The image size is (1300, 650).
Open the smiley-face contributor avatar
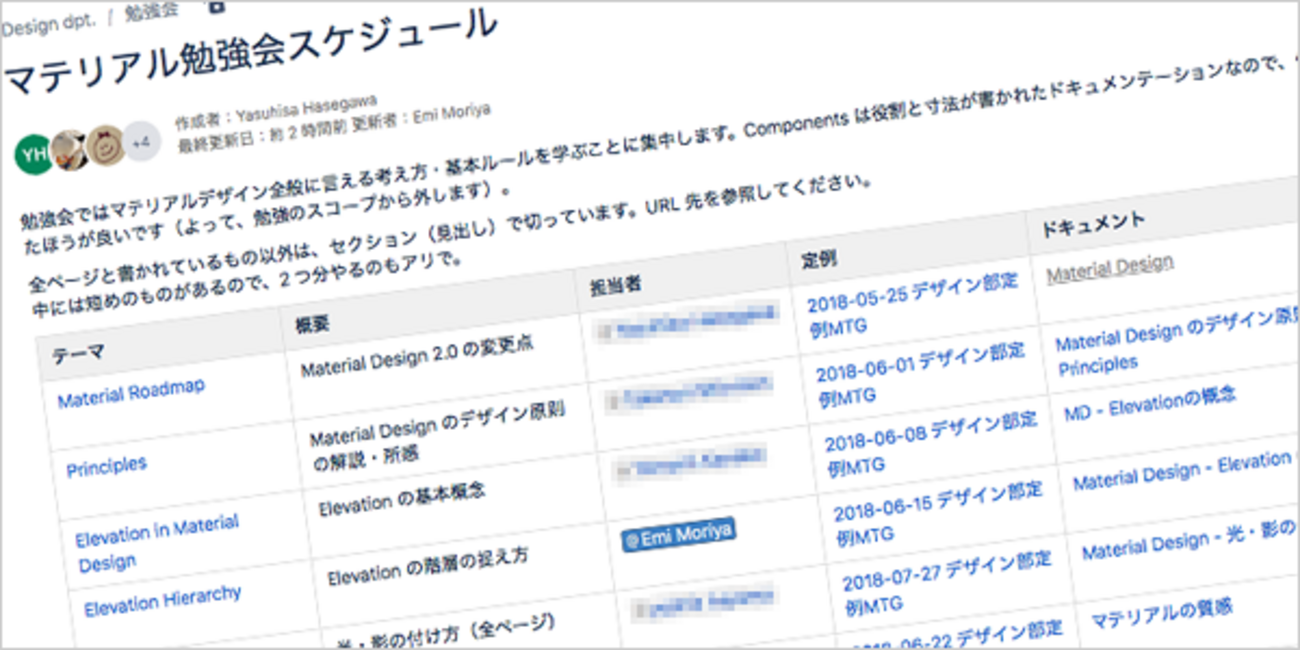coord(104,145)
